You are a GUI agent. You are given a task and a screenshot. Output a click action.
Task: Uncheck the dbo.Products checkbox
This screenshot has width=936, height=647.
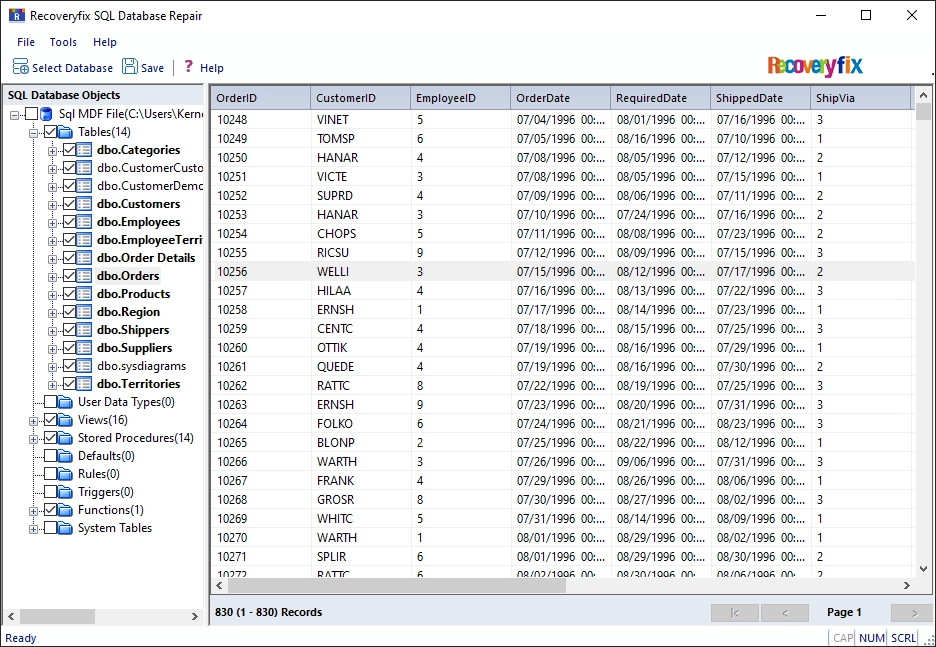[x=69, y=294]
